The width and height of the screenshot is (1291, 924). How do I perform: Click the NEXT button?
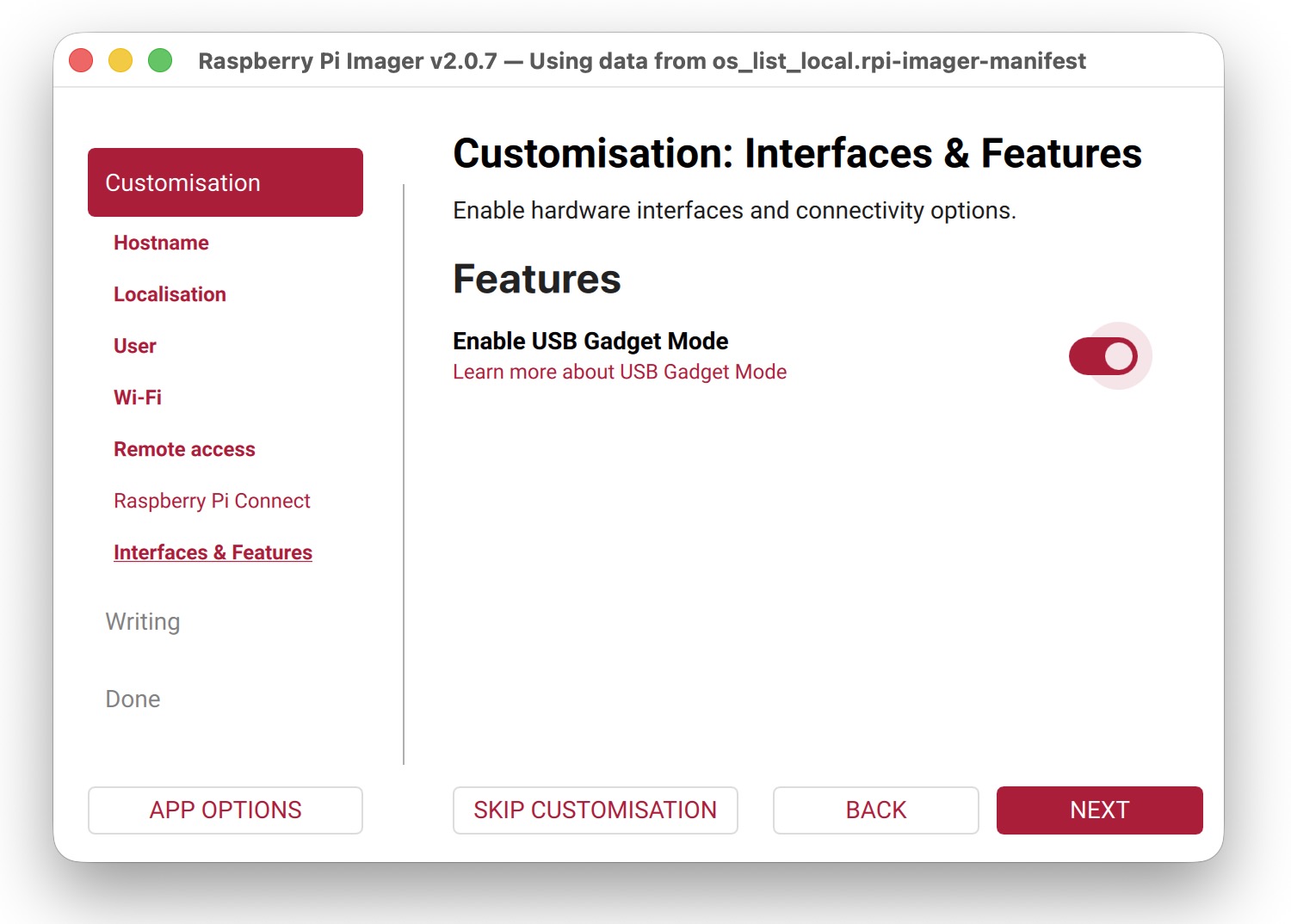pyautogui.click(x=1099, y=810)
